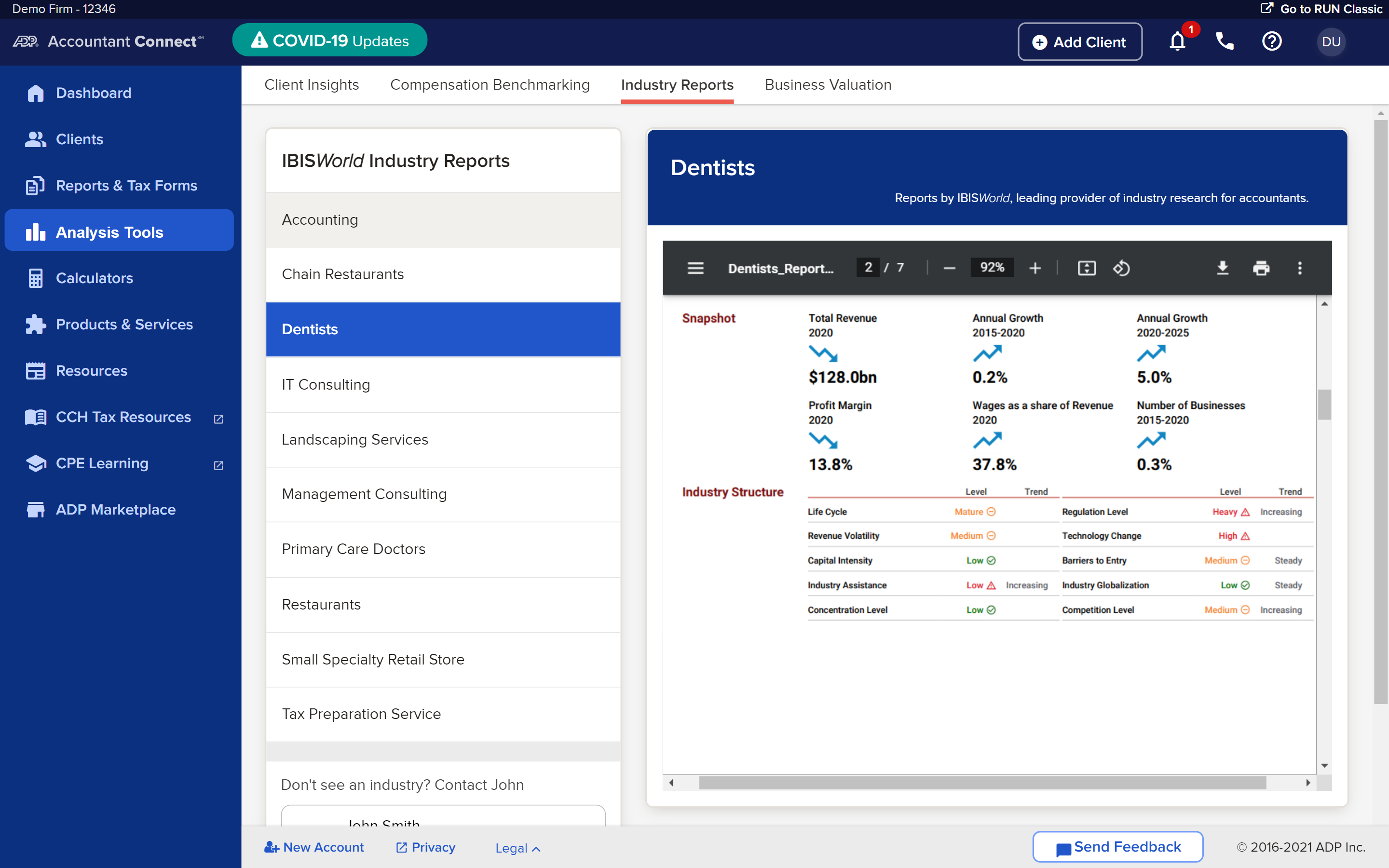Viewport: 1389px width, 868px height.
Task: Click the PDF scroll right arrow
Action: [1307, 783]
